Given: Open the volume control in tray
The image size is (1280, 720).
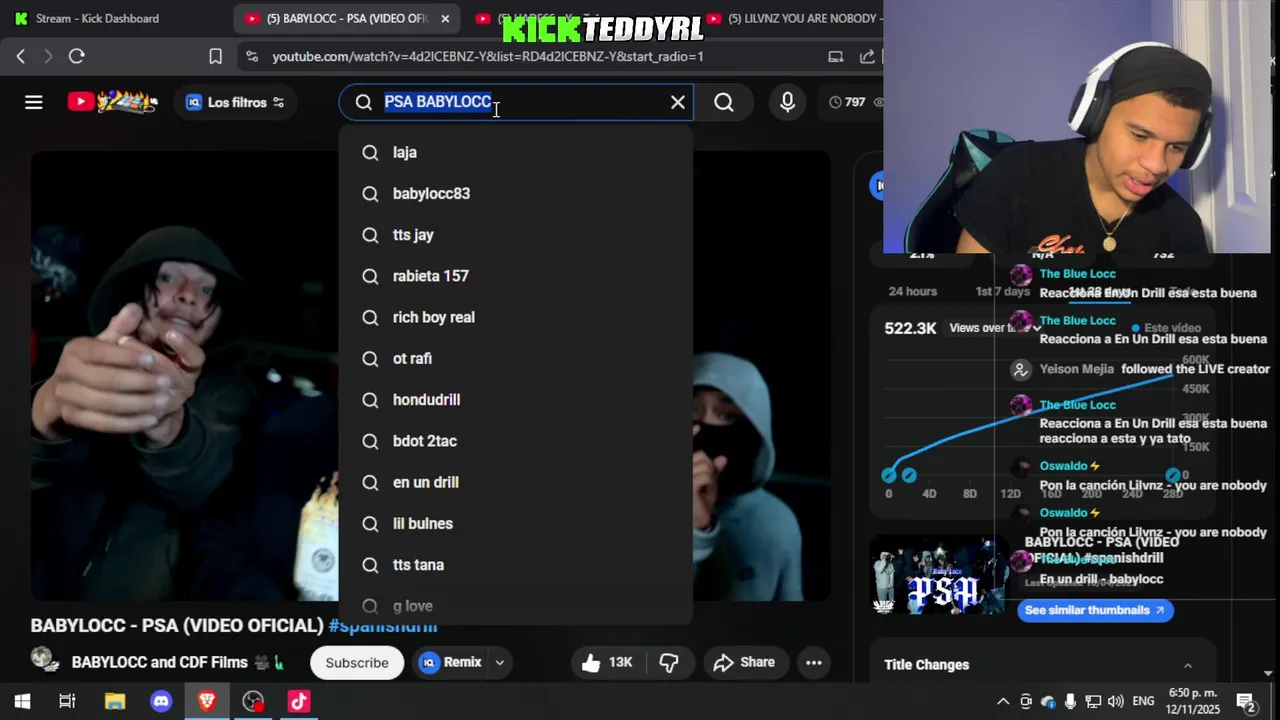Looking at the screenshot, I should click(1116, 701).
